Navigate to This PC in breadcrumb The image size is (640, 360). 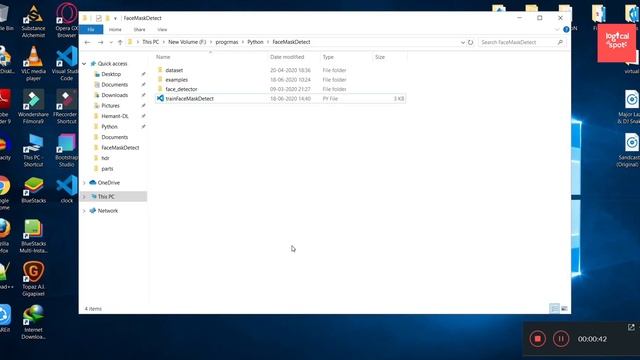[x=150, y=42]
